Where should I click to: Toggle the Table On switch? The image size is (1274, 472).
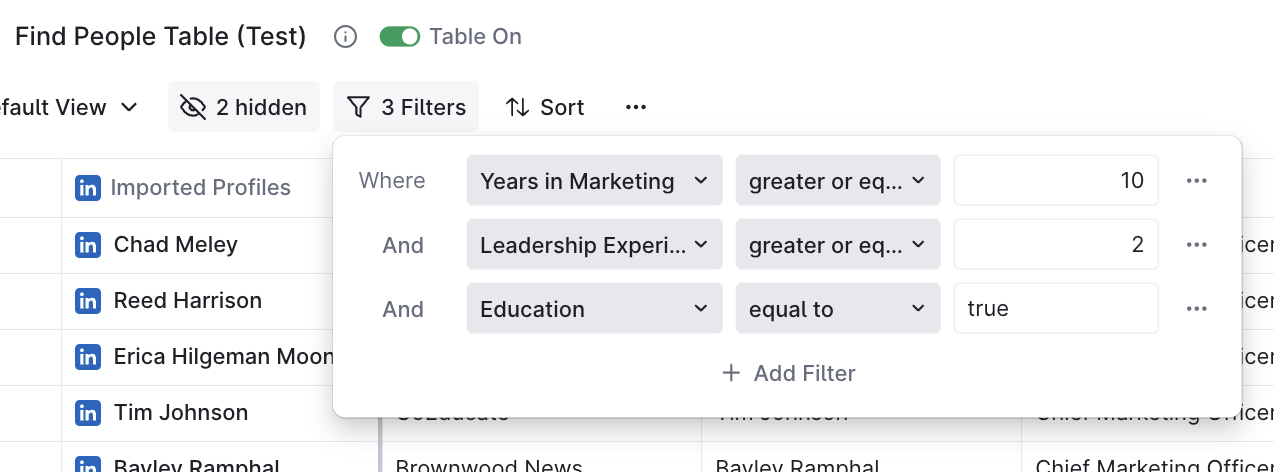399,37
